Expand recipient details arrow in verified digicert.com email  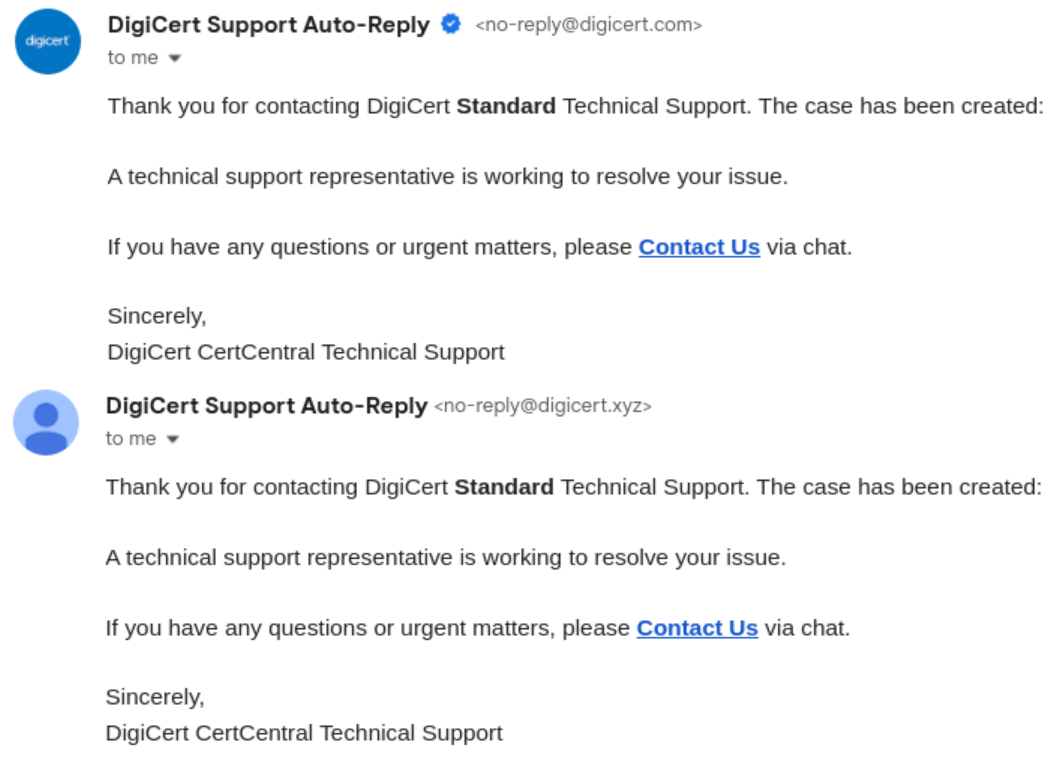[x=175, y=59]
